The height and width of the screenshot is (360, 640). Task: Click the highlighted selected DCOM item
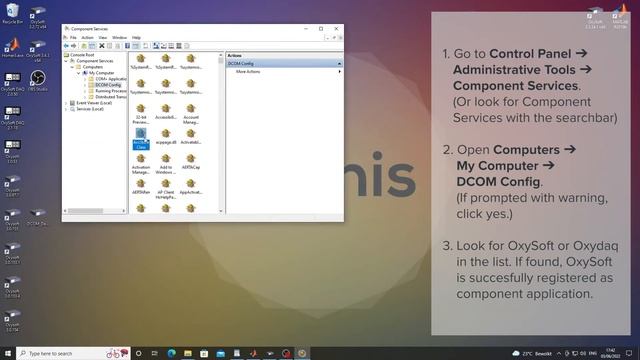141,139
